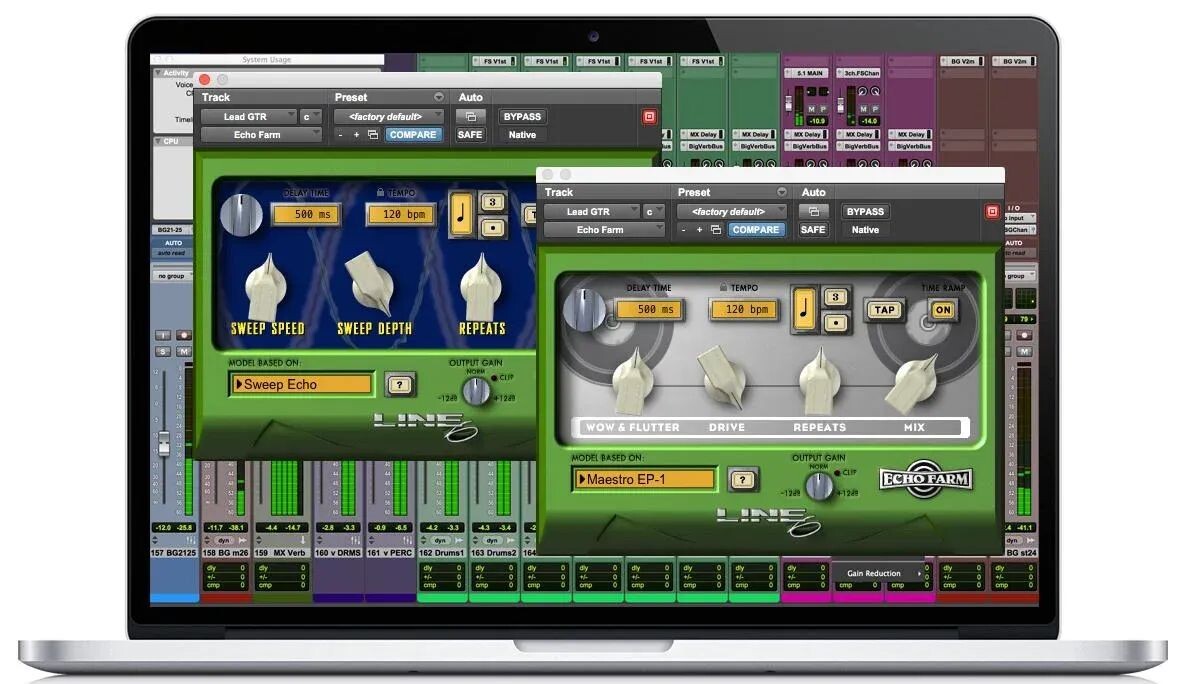Open model help question mark beside Maestro EP-1
This screenshot has height=684, width=1182.
click(x=743, y=480)
